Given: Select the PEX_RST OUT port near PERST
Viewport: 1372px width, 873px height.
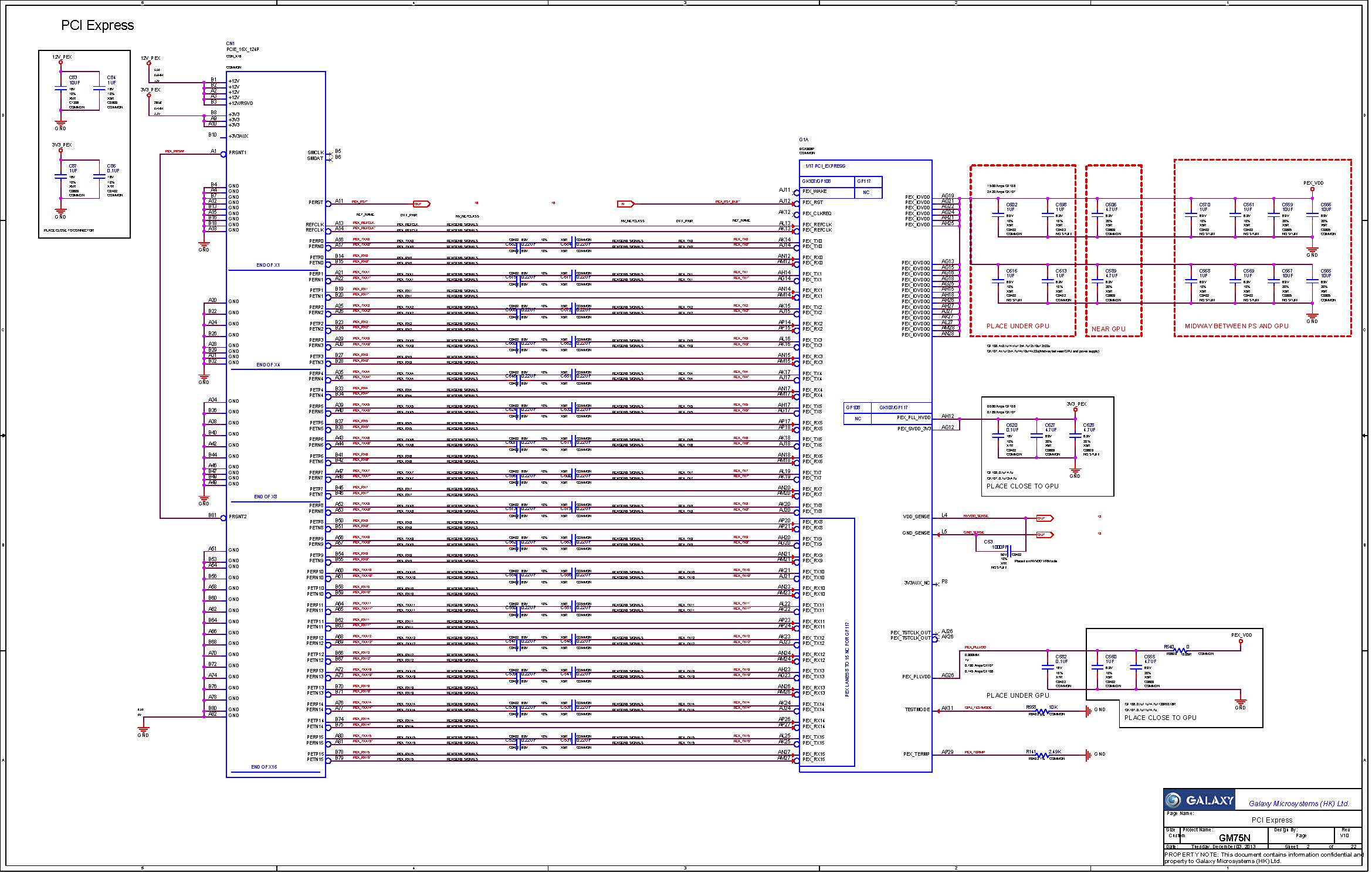Looking at the screenshot, I should click(421, 204).
